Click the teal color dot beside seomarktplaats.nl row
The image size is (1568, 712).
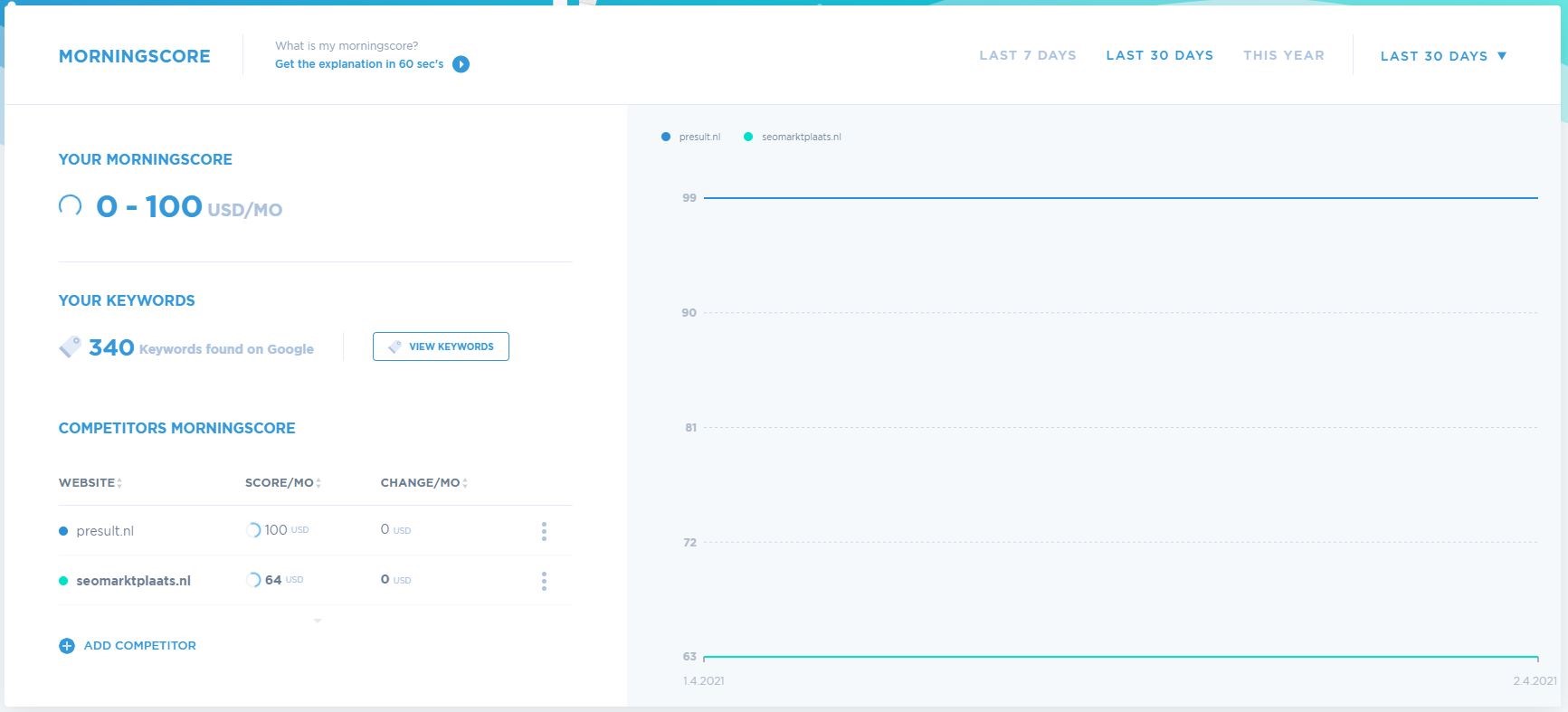click(x=63, y=581)
